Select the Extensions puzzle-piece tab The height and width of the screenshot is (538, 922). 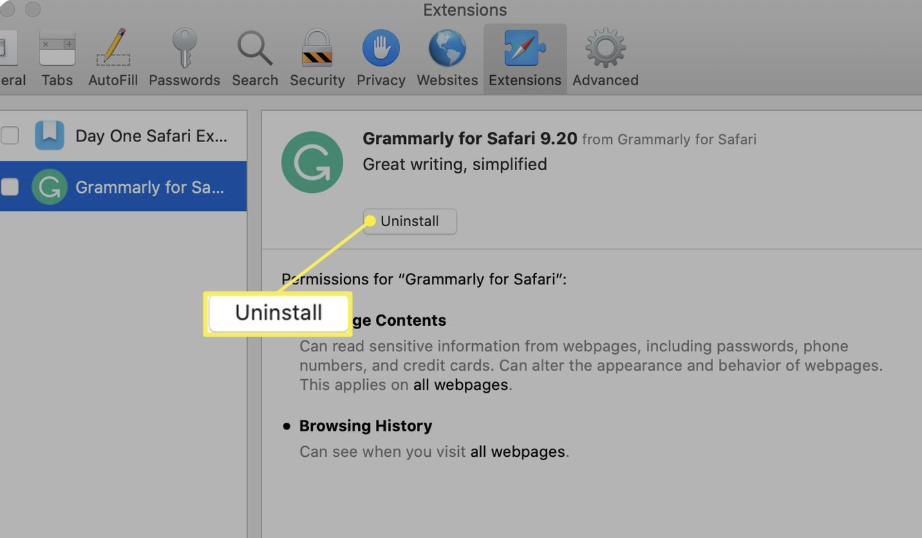(525, 59)
